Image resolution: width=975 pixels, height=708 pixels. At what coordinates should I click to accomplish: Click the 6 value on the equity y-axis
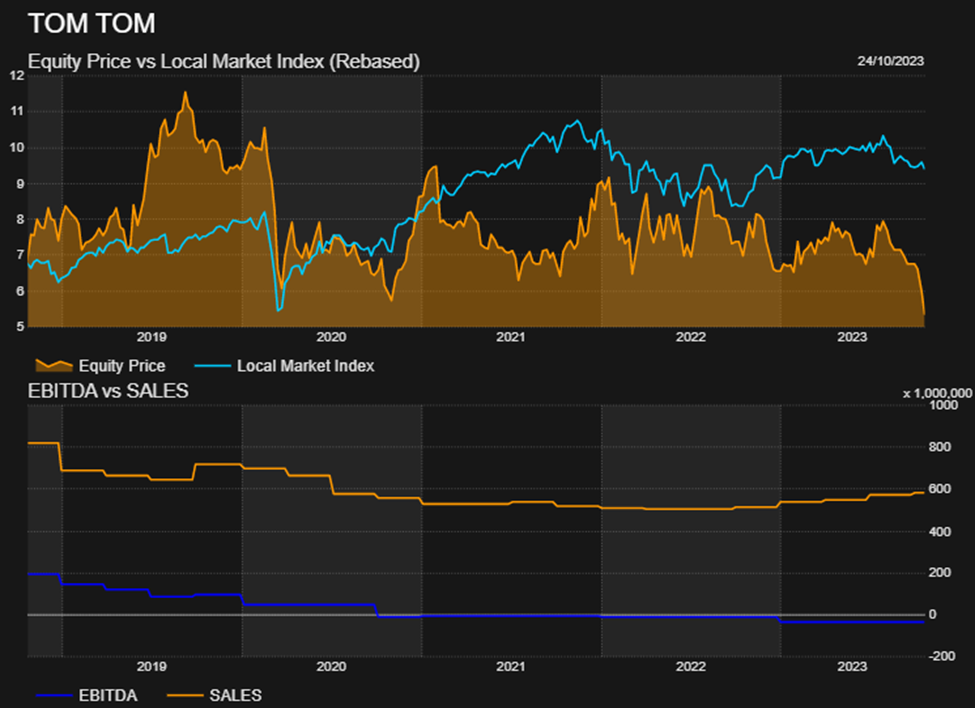pyautogui.click(x=20, y=291)
